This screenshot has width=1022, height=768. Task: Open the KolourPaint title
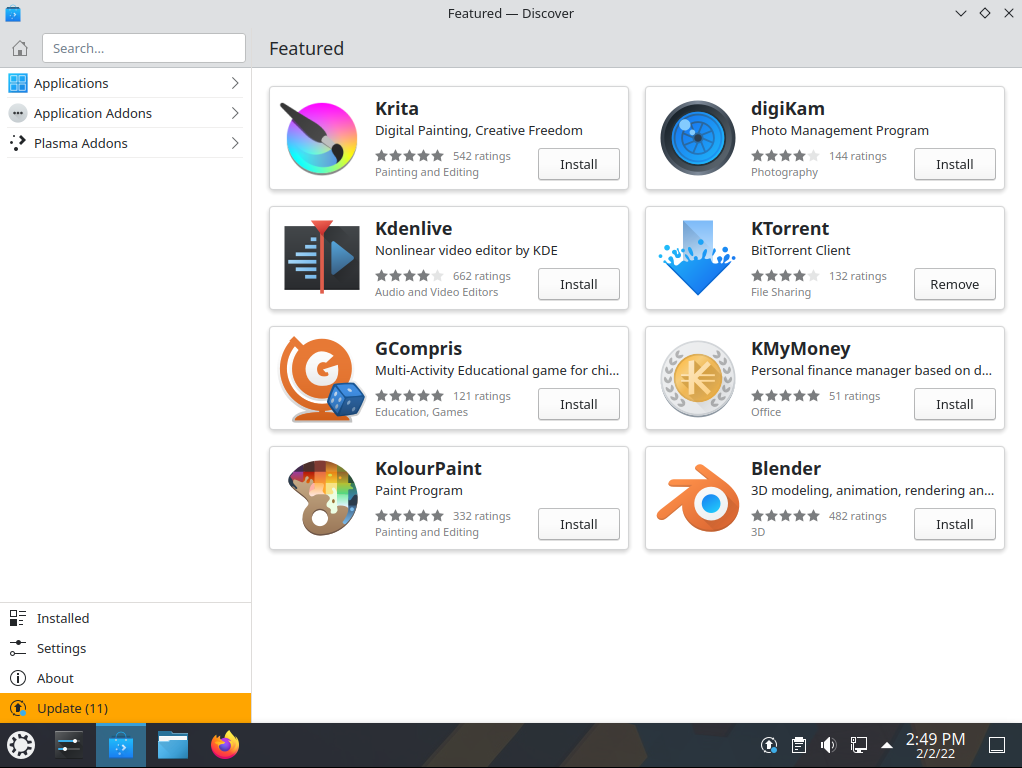pos(428,468)
